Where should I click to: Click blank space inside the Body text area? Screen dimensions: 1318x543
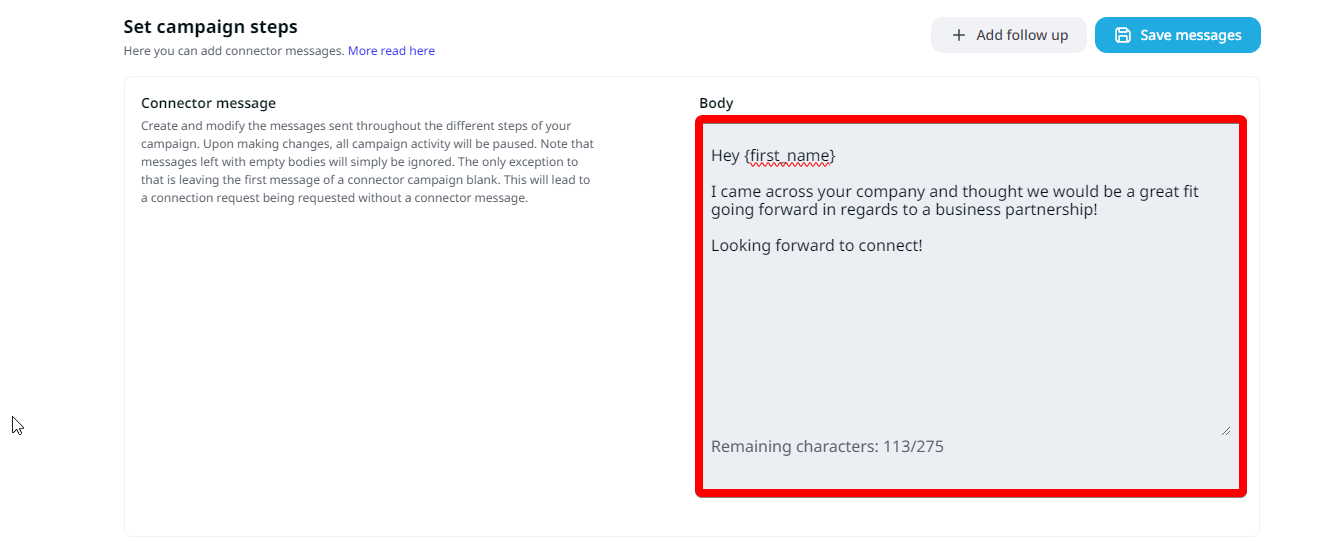tap(966, 340)
